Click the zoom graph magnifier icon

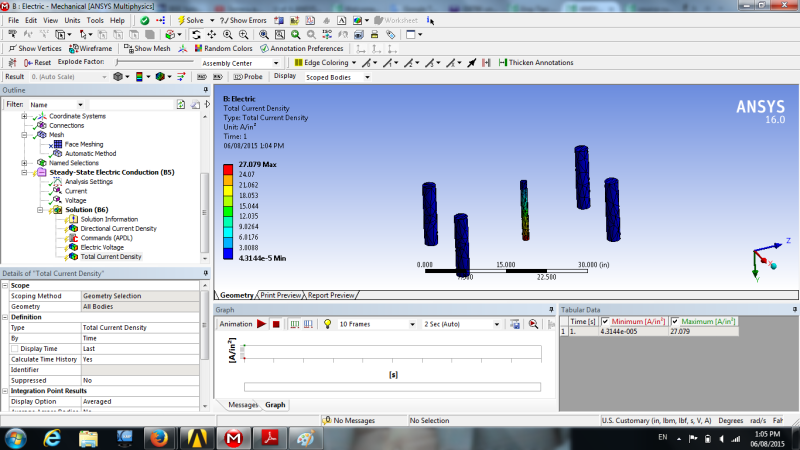coord(533,324)
